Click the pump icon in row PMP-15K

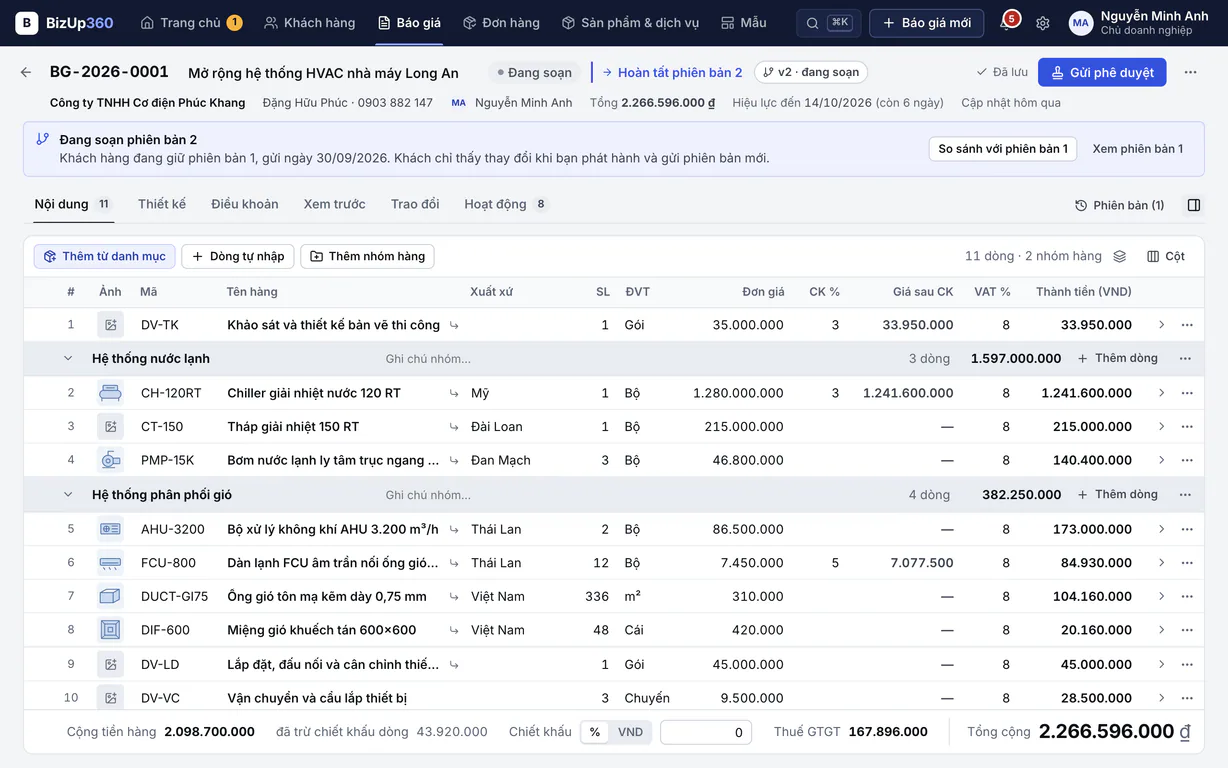[x=110, y=460]
